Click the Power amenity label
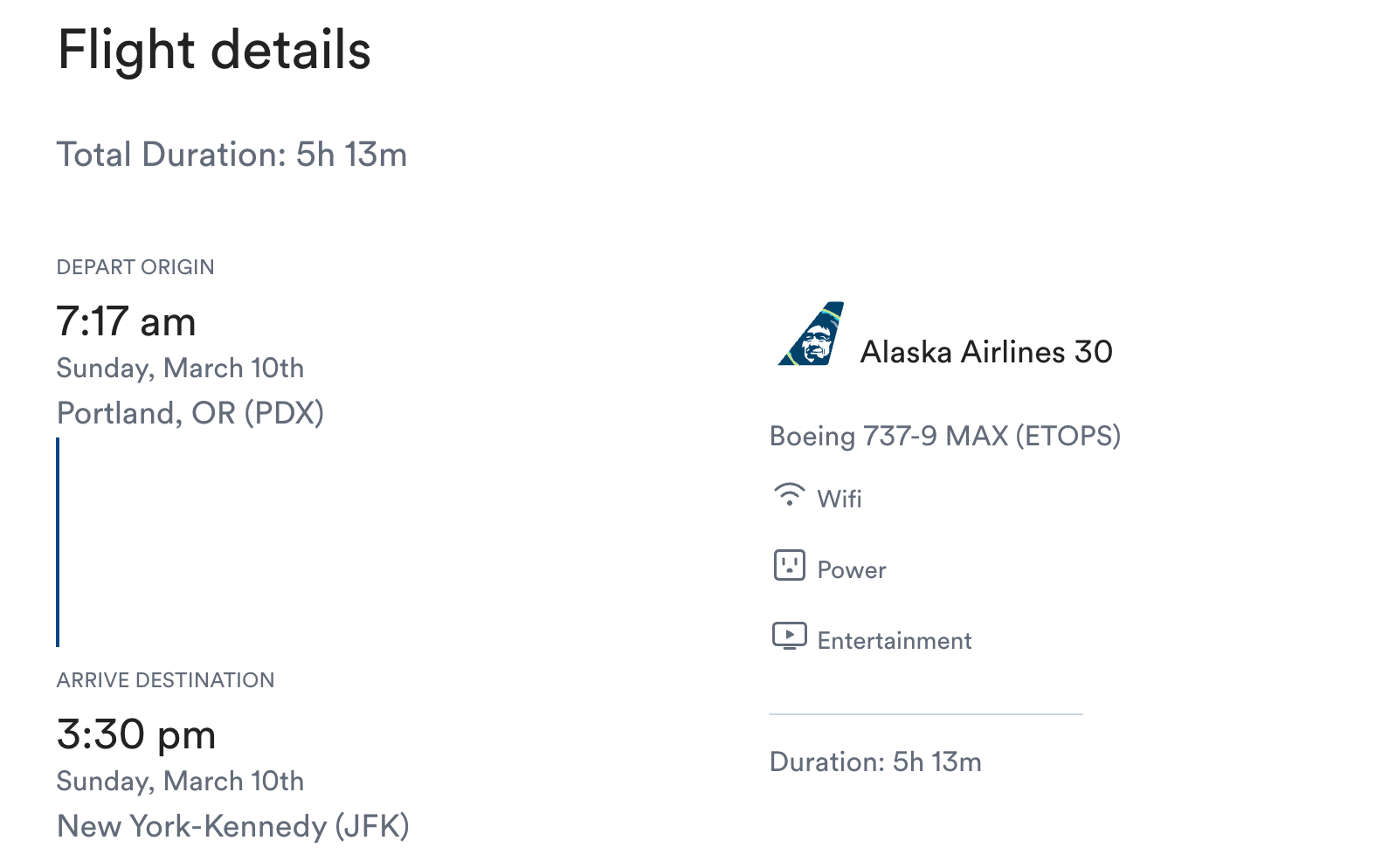This screenshot has width=1375, height=868. (851, 570)
